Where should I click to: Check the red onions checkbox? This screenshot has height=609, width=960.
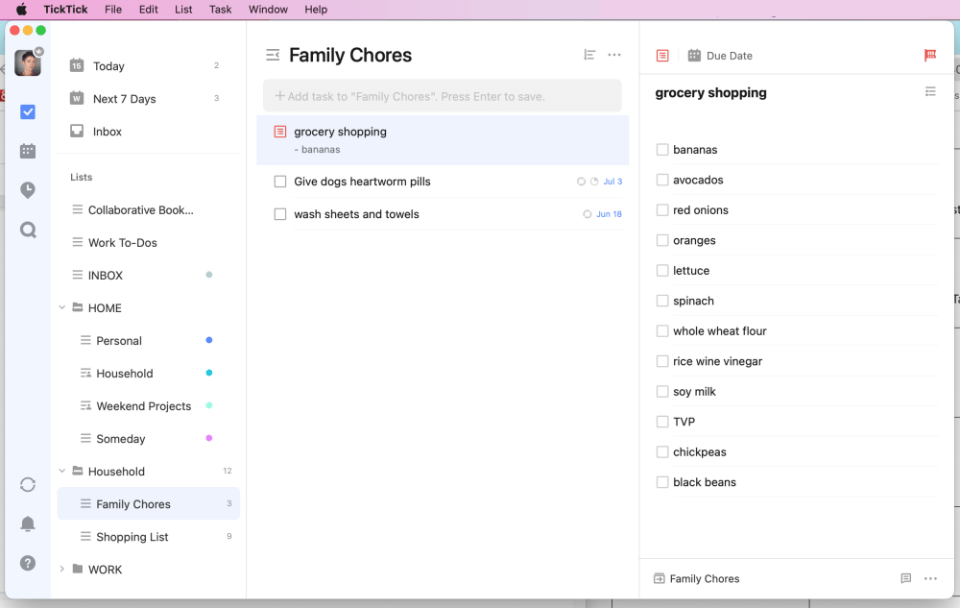coord(662,210)
